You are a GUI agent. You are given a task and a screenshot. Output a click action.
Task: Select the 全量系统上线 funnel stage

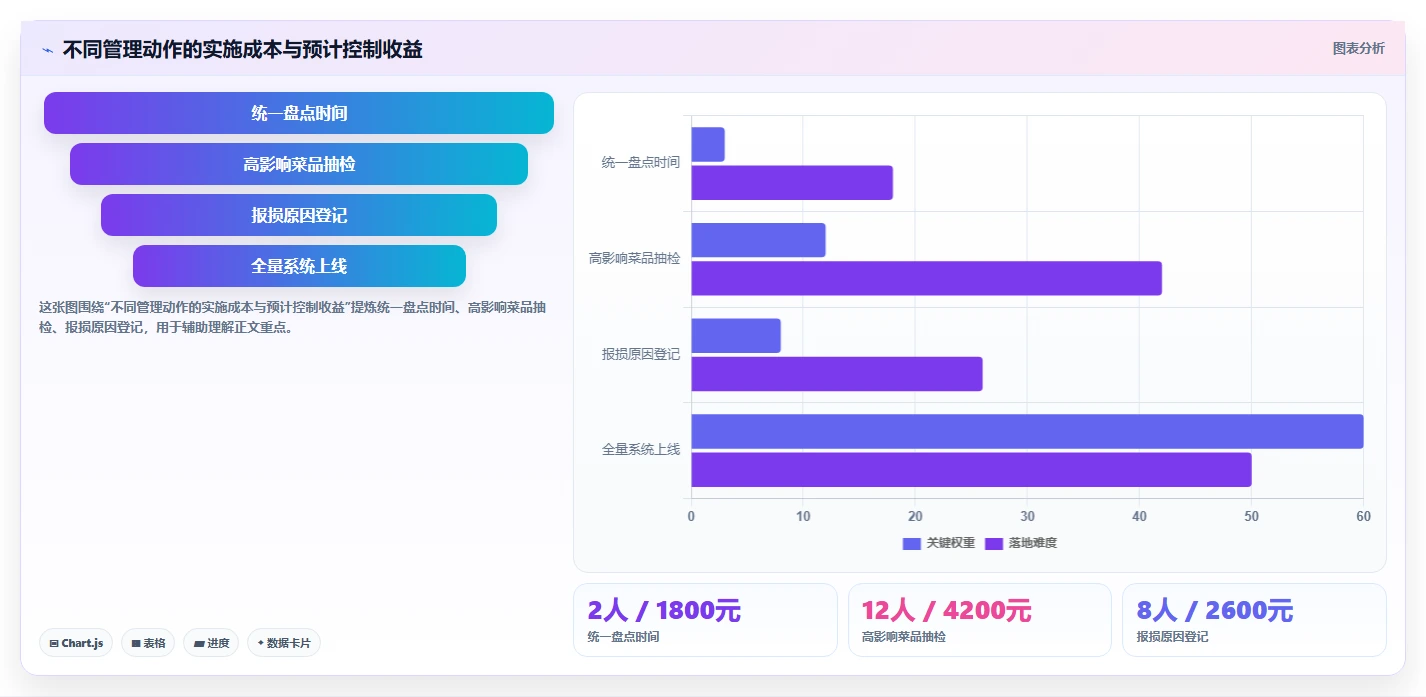coord(299,266)
